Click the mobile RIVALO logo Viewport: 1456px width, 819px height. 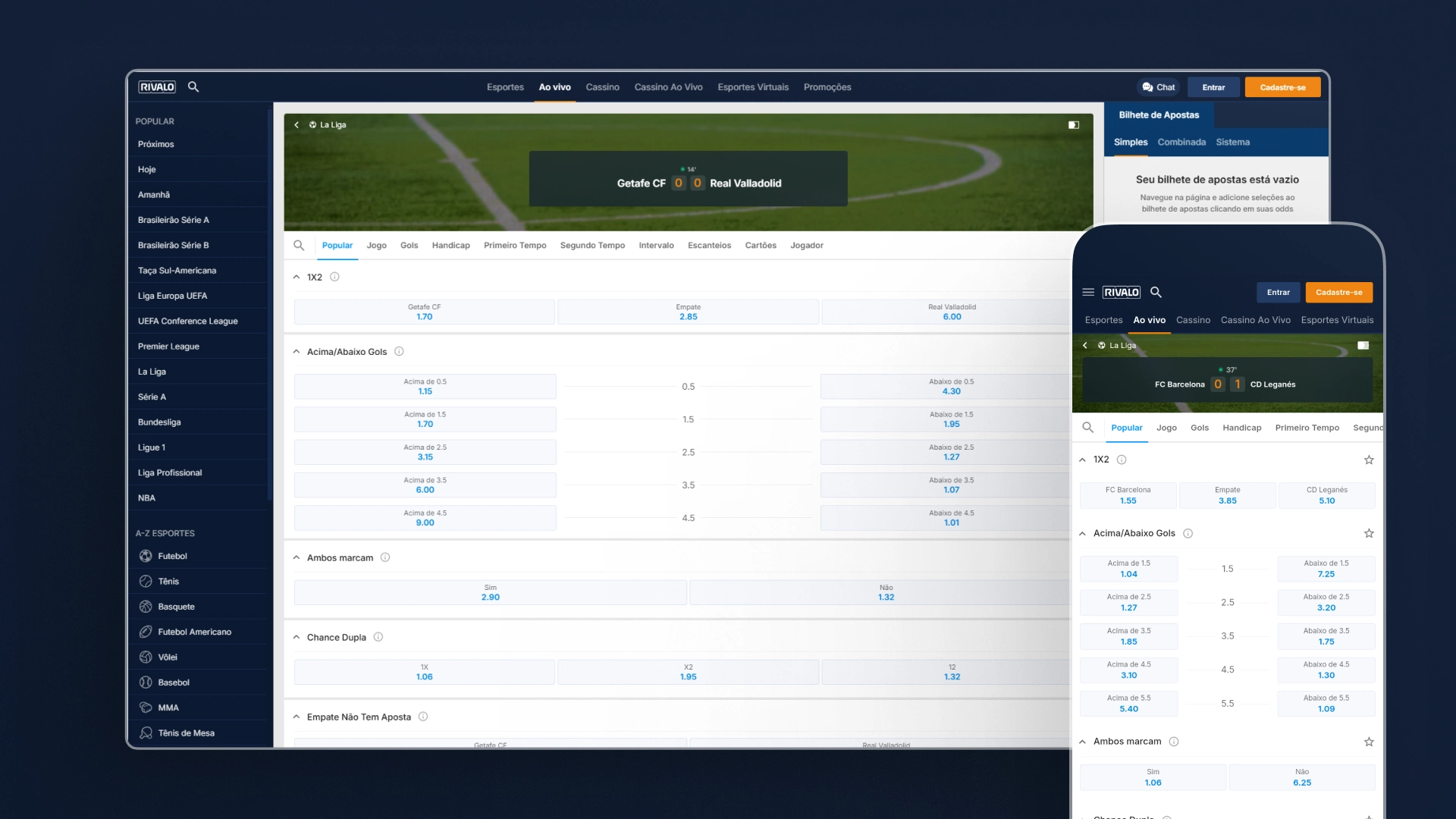click(1122, 293)
